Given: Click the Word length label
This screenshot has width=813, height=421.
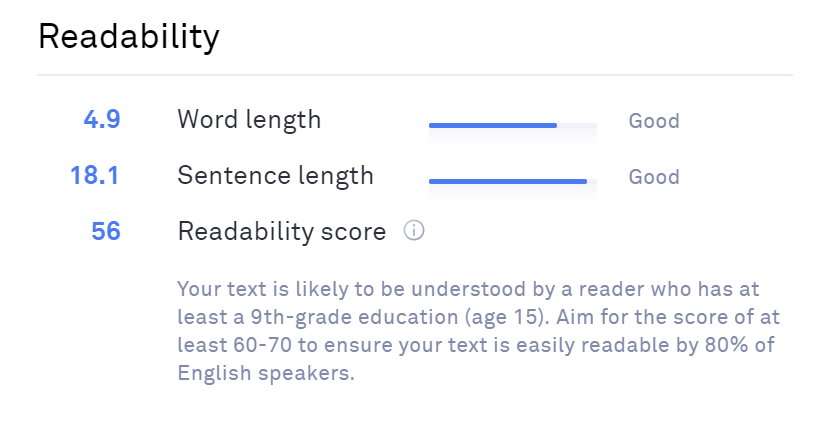Looking at the screenshot, I should [249, 120].
